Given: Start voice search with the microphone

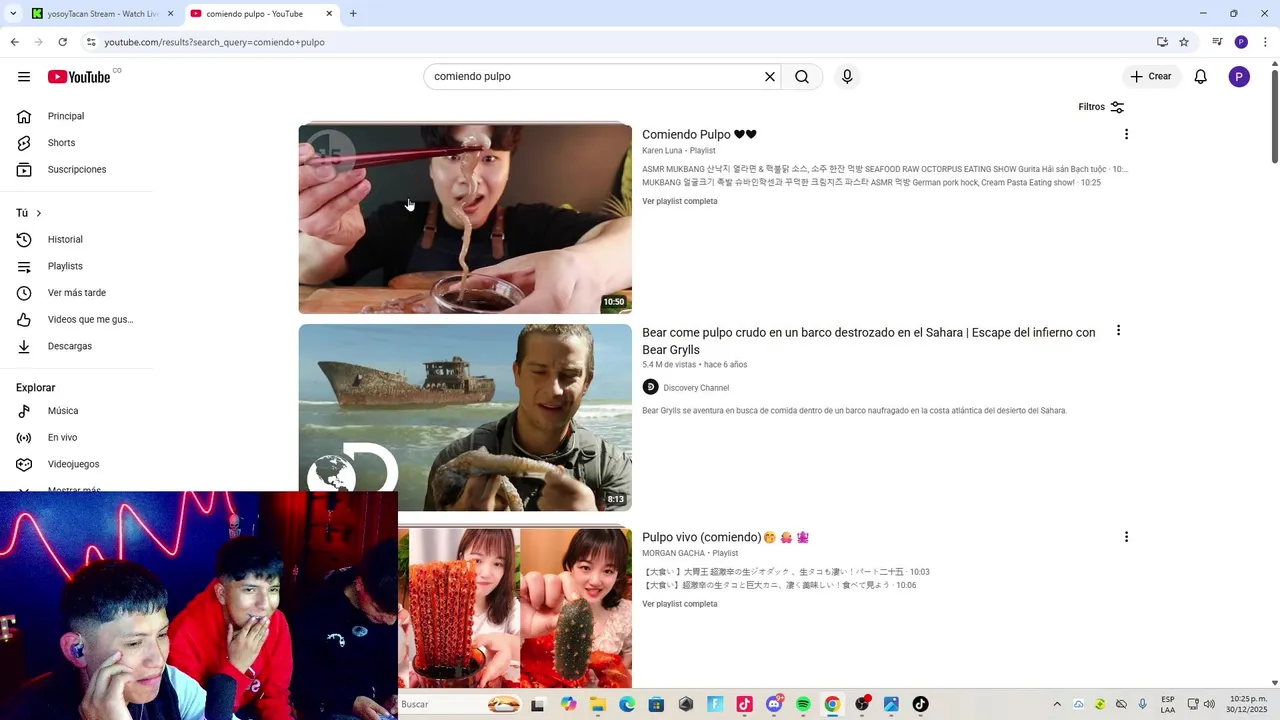Looking at the screenshot, I should (847, 77).
